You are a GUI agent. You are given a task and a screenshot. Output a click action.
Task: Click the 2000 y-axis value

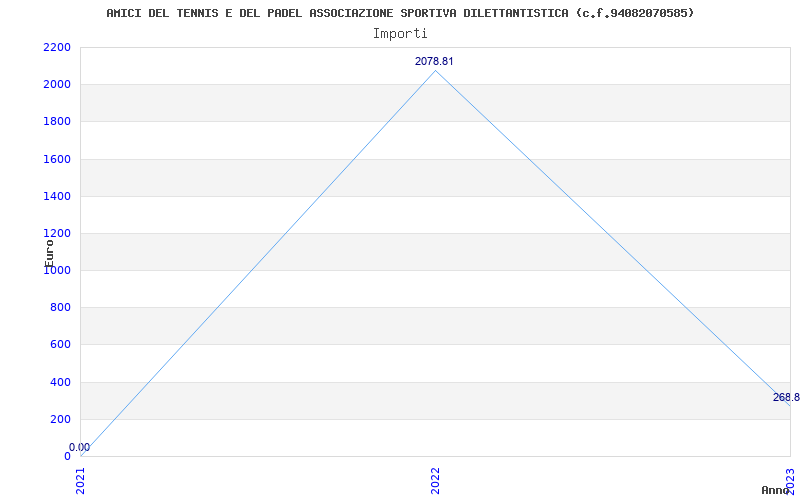point(57,85)
